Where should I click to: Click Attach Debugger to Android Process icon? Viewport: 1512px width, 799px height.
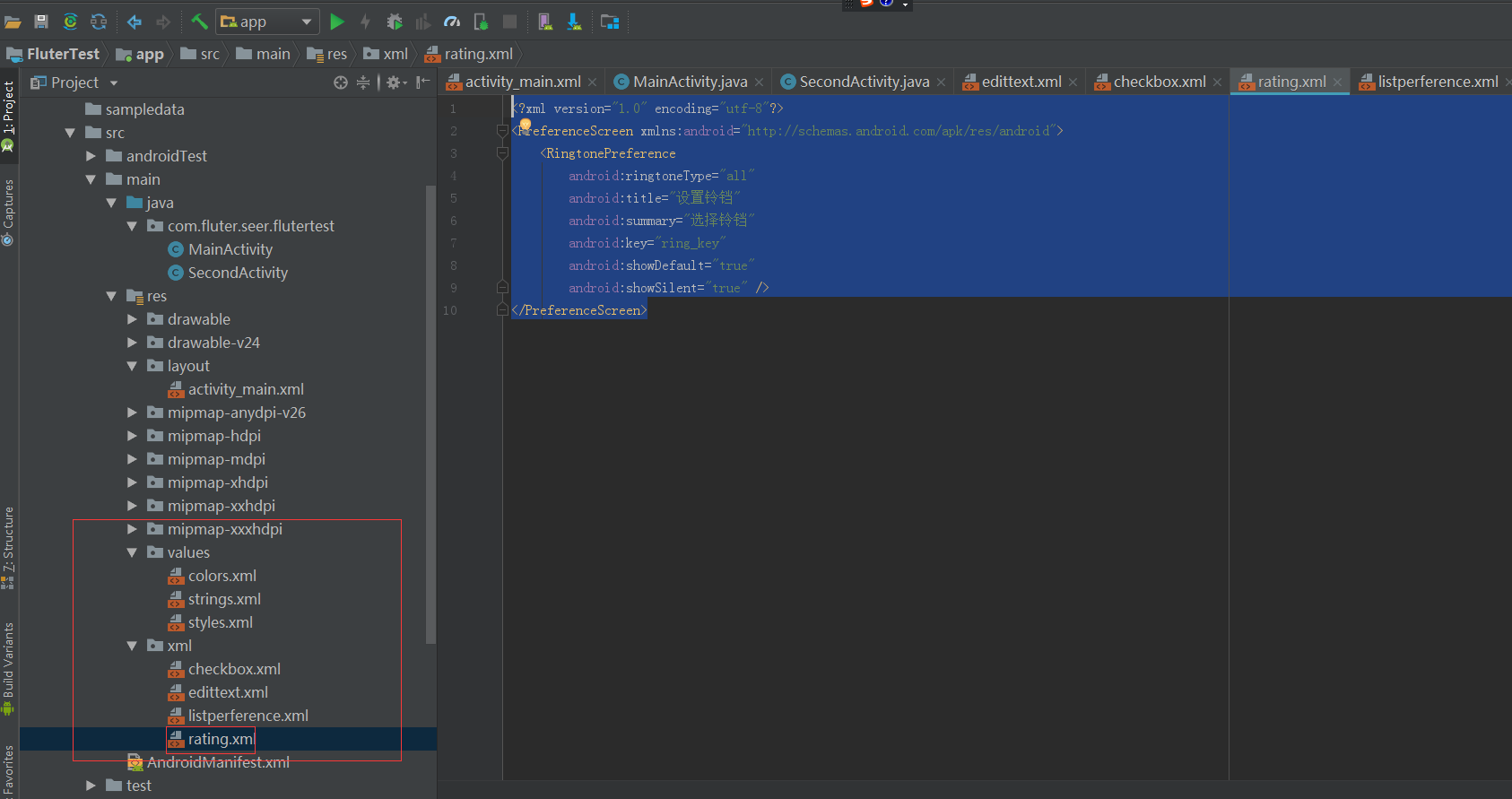click(x=481, y=22)
